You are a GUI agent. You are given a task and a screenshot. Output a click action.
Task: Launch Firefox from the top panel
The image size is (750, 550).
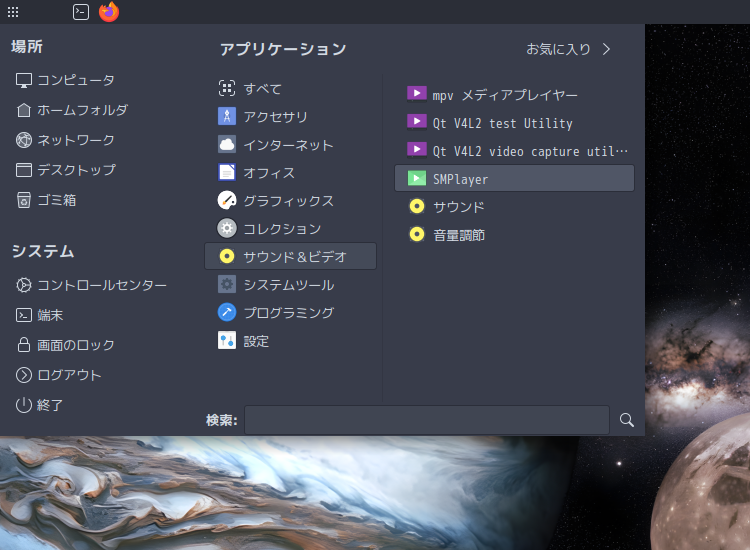coord(109,11)
